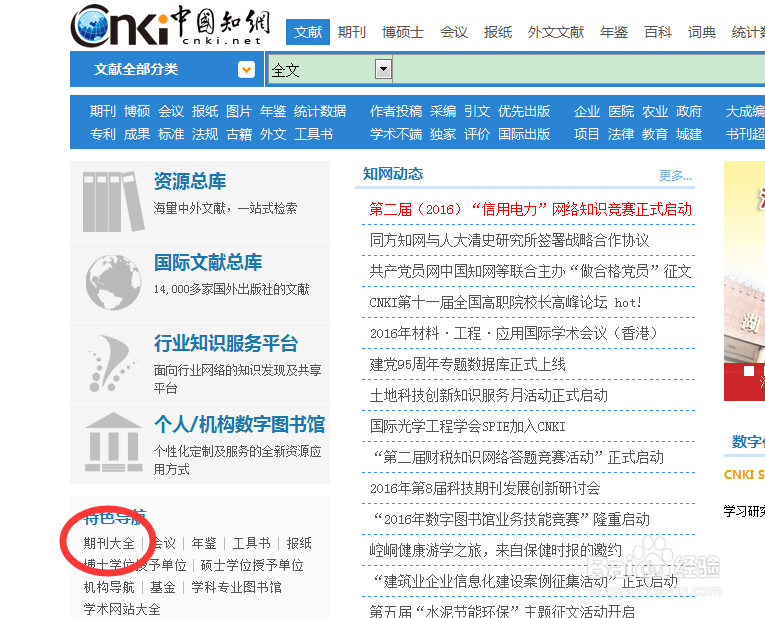Switch to the 期刊 tab

click(351, 32)
